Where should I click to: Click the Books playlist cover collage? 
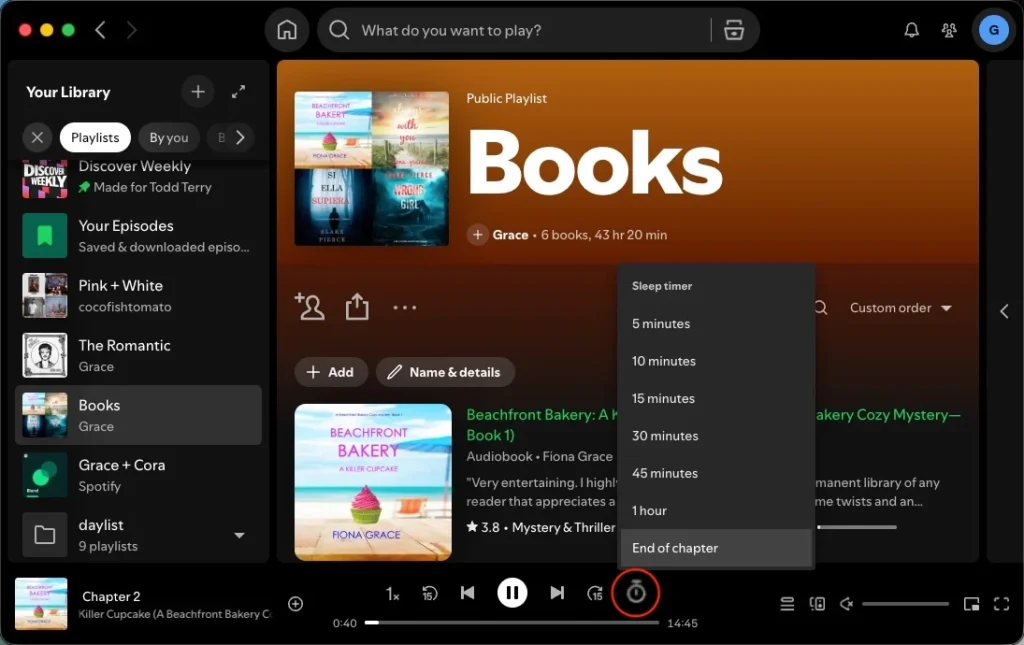372,168
